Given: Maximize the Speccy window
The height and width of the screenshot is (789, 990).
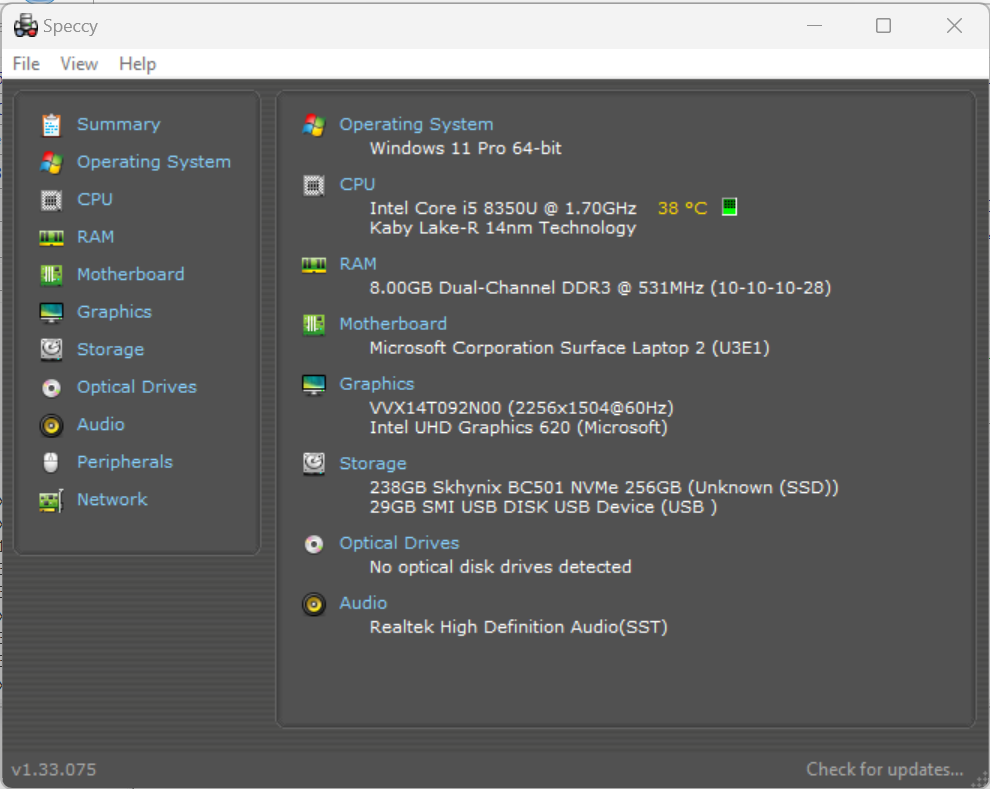Looking at the screenshot, I should [x=883, y=26].
